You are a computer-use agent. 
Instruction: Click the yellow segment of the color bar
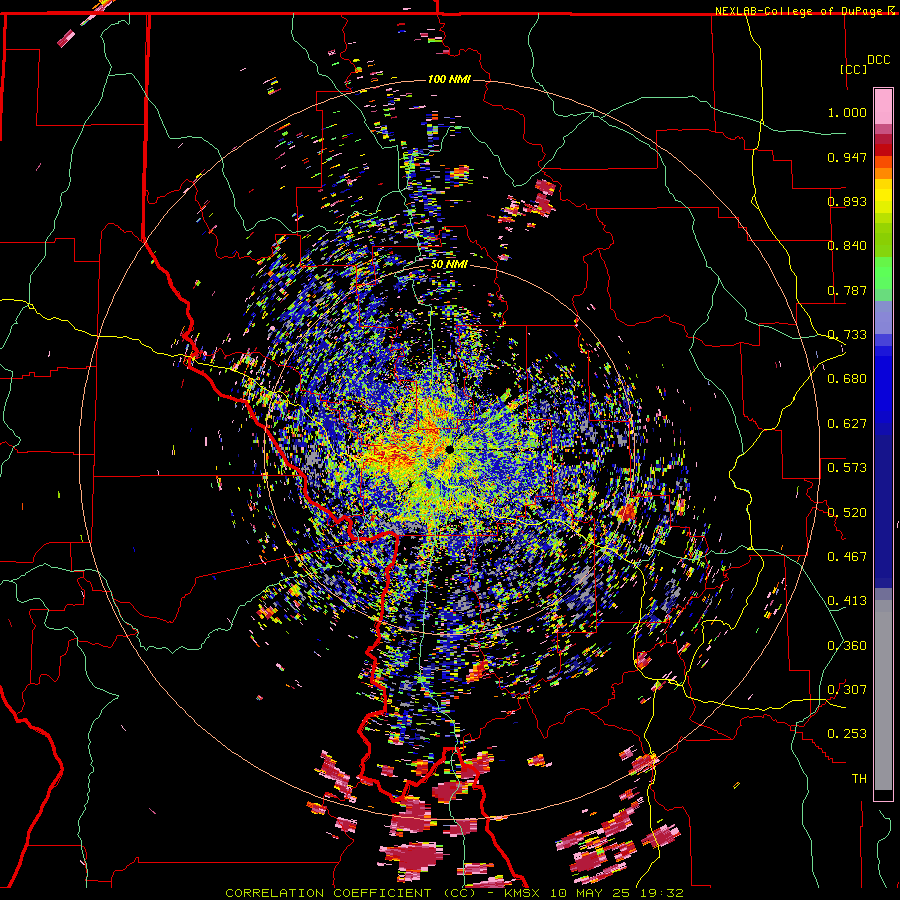pos(883,197)
